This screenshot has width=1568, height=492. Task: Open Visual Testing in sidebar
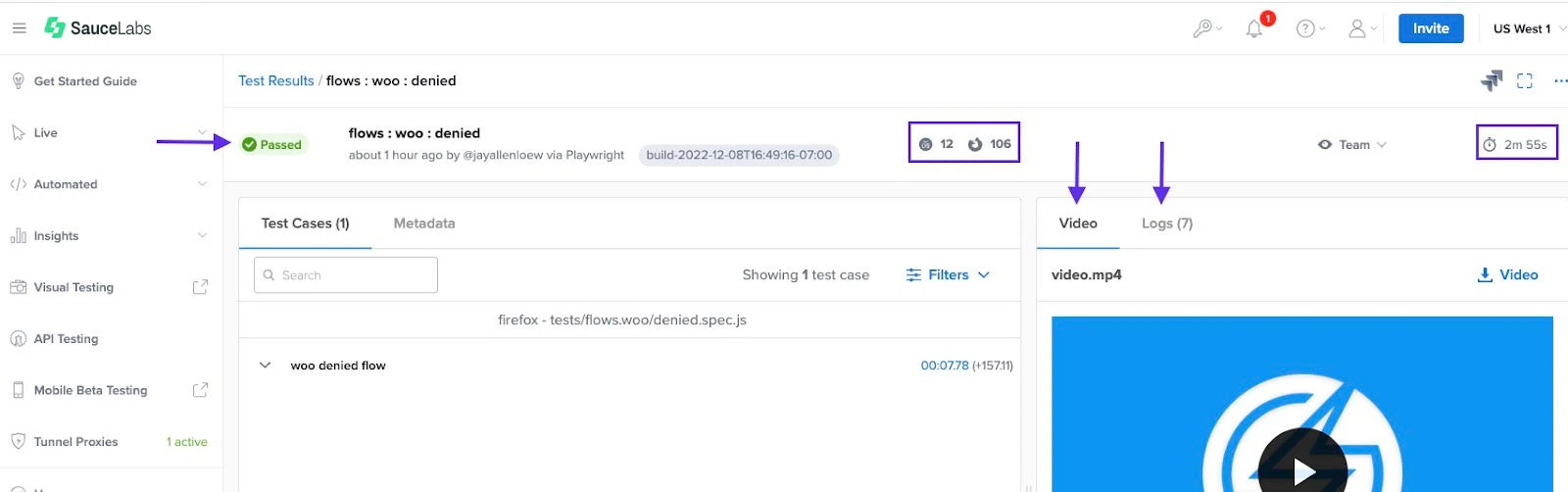point(73,287)
